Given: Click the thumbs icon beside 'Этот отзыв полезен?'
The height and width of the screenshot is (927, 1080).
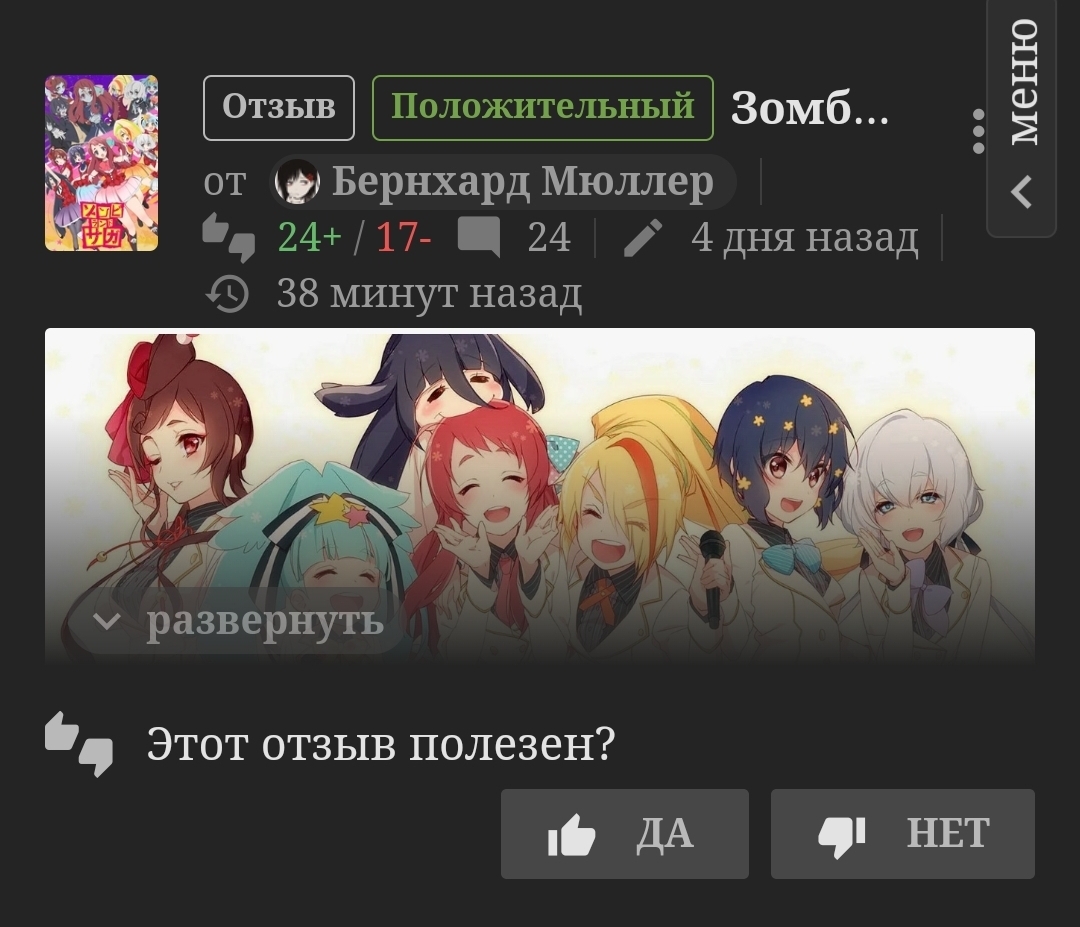Looking at the screenshot, I should pos(79,744).
